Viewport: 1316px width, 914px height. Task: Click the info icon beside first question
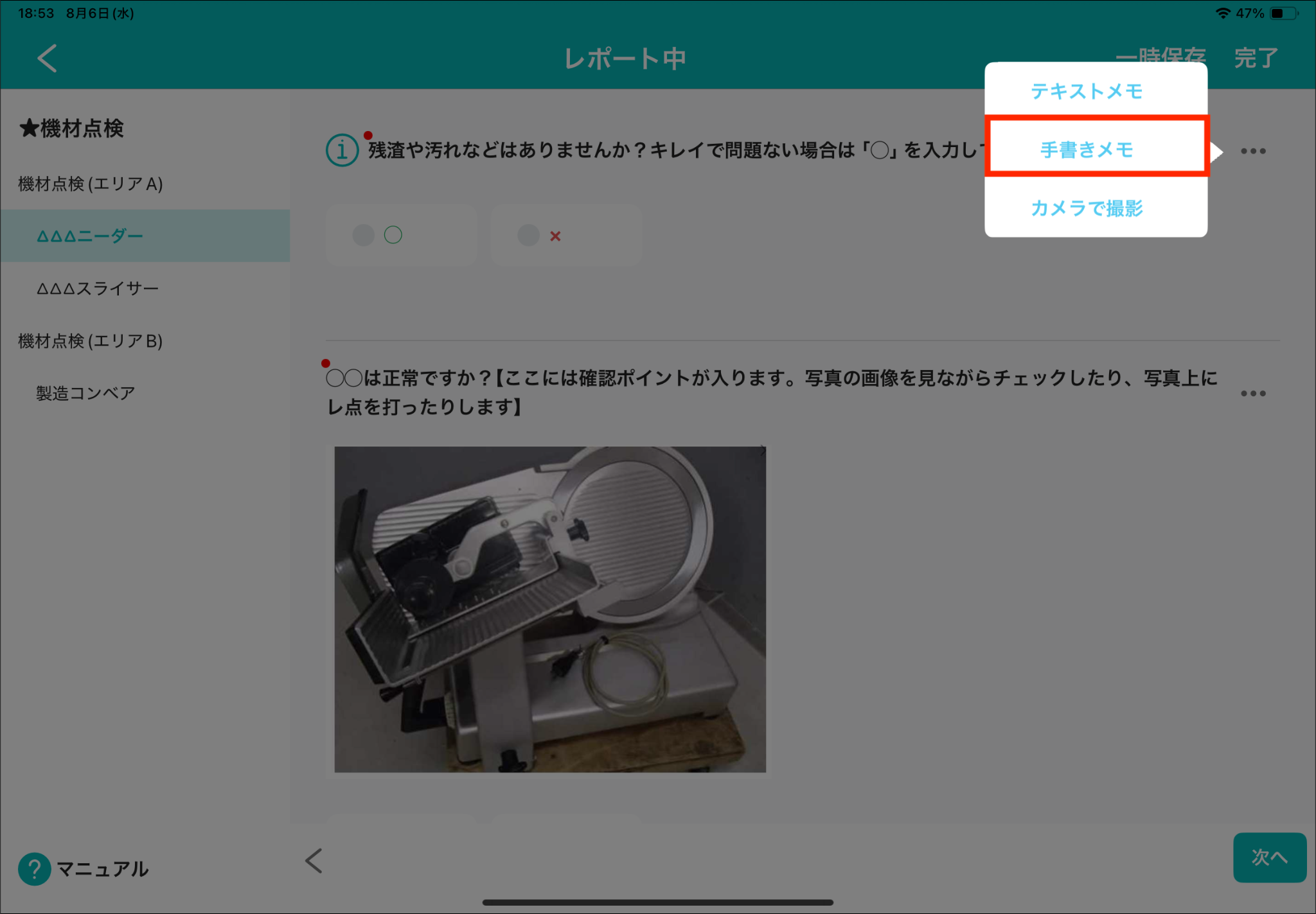point(342,150)
